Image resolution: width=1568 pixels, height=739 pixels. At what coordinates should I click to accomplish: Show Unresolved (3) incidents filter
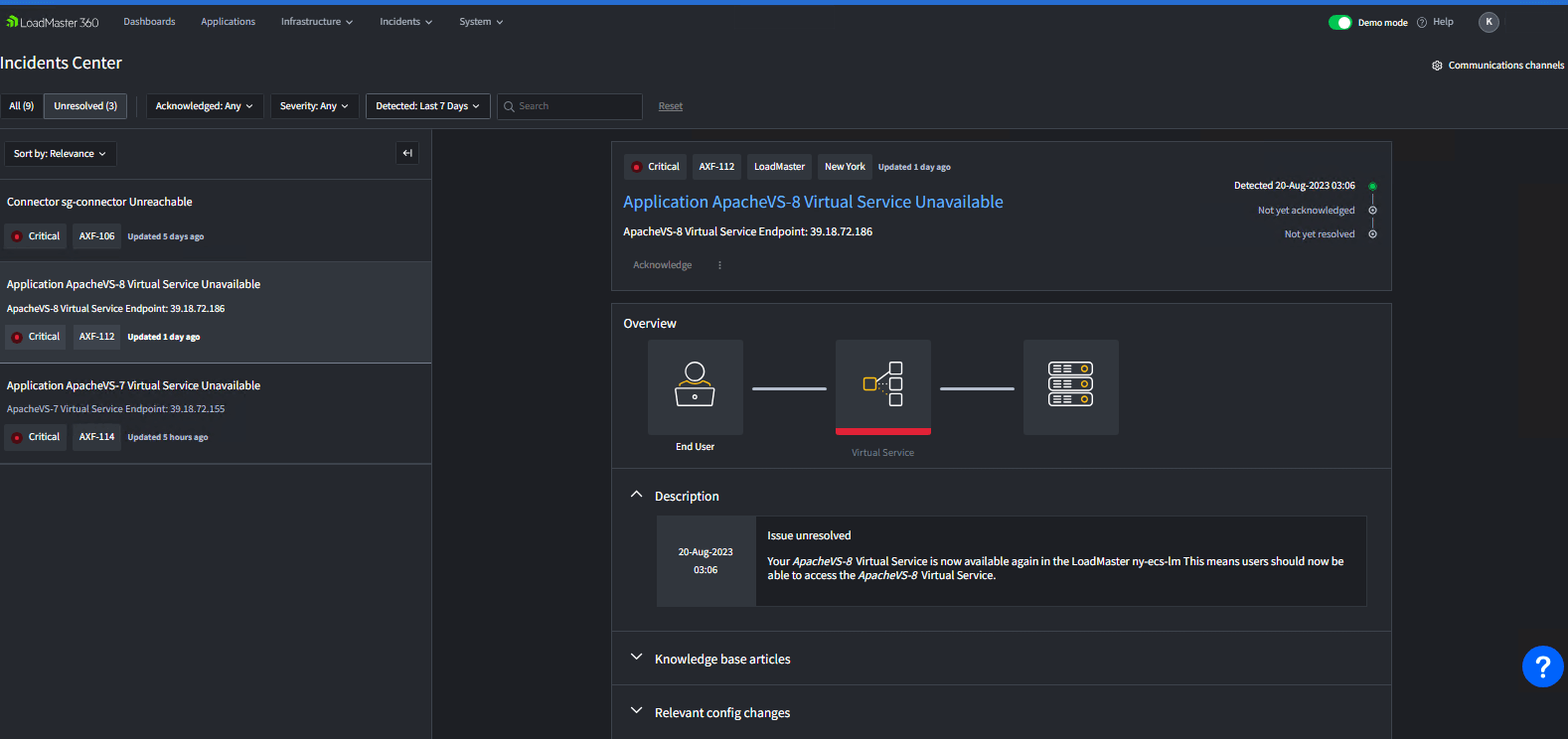coord(85,106)
